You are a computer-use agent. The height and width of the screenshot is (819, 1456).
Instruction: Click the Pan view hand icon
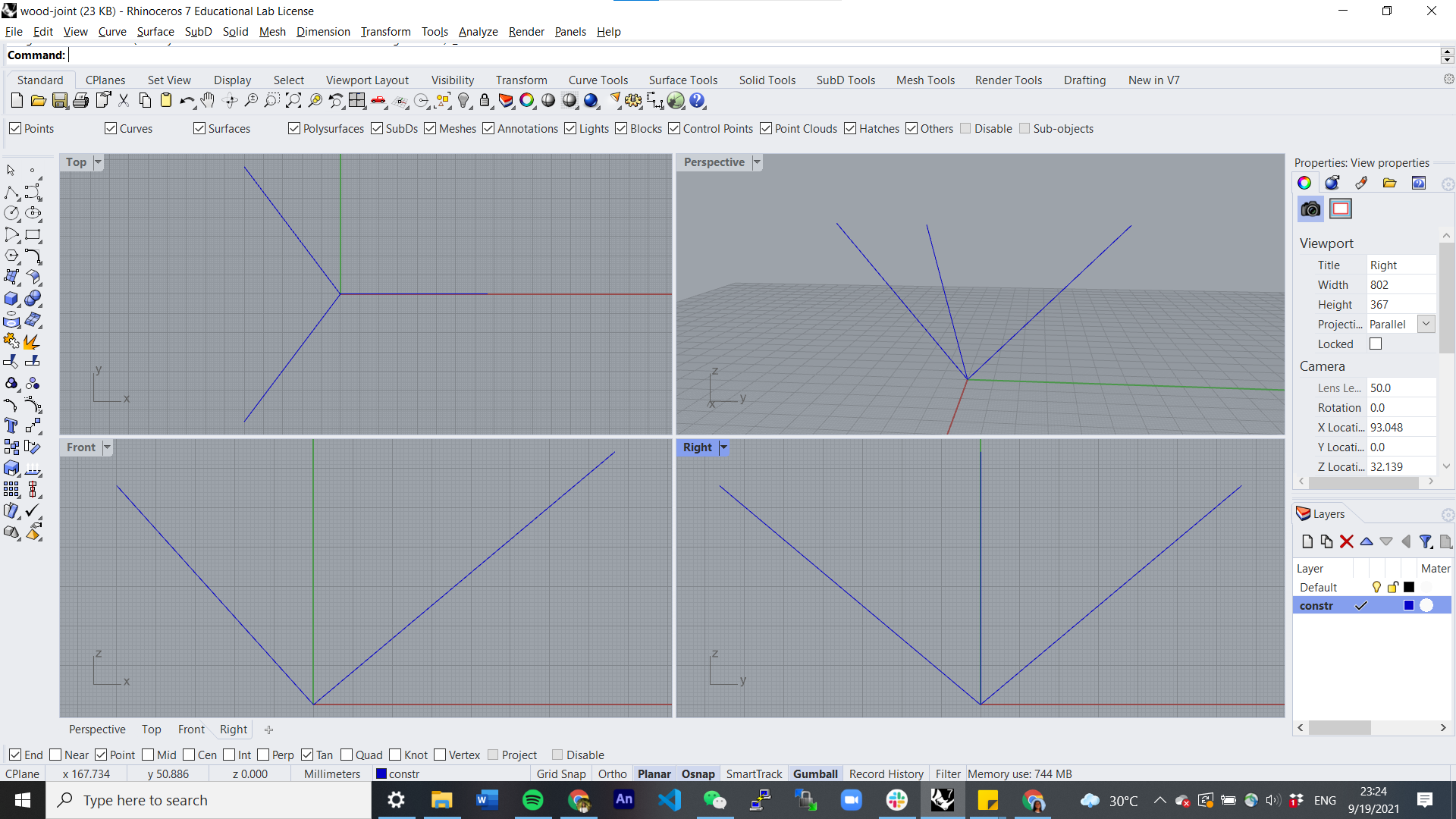[208, 101]
